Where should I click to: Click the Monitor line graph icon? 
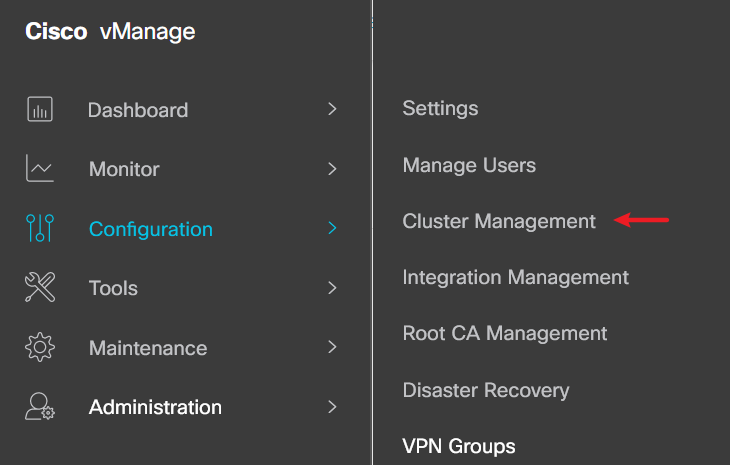[x=40, y=168]
